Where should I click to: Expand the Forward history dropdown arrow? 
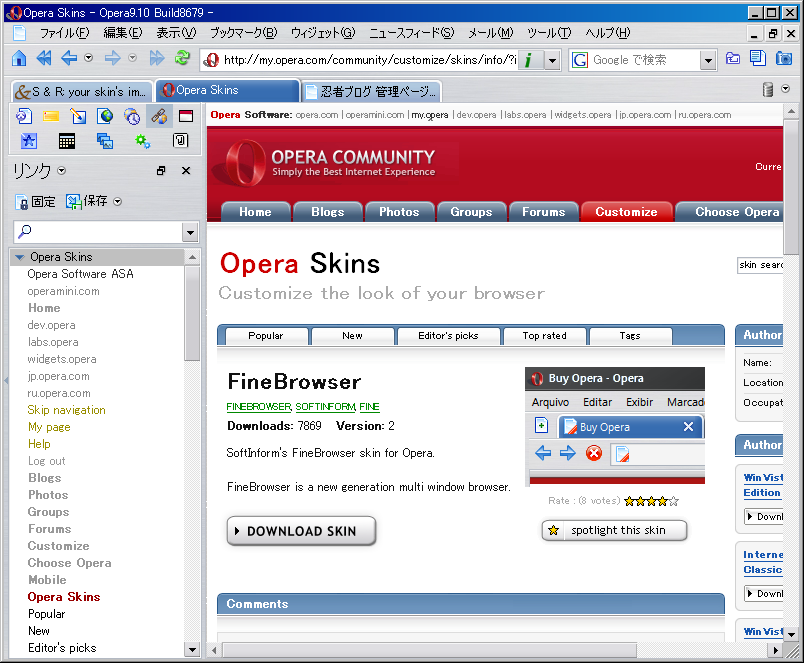click(132, 58)
